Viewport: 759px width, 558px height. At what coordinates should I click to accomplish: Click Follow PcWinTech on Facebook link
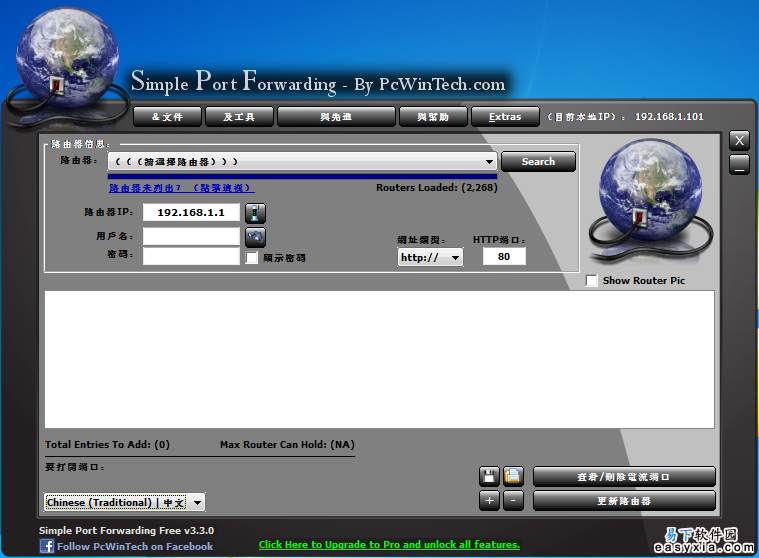click(x=135, y=546)
